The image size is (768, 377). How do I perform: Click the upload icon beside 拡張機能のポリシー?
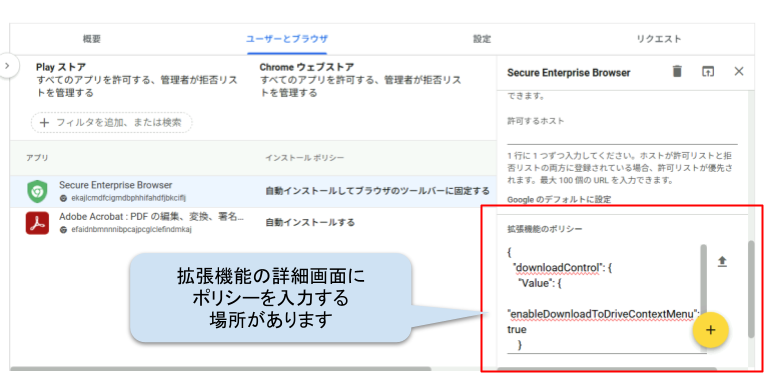click(722, 261)
